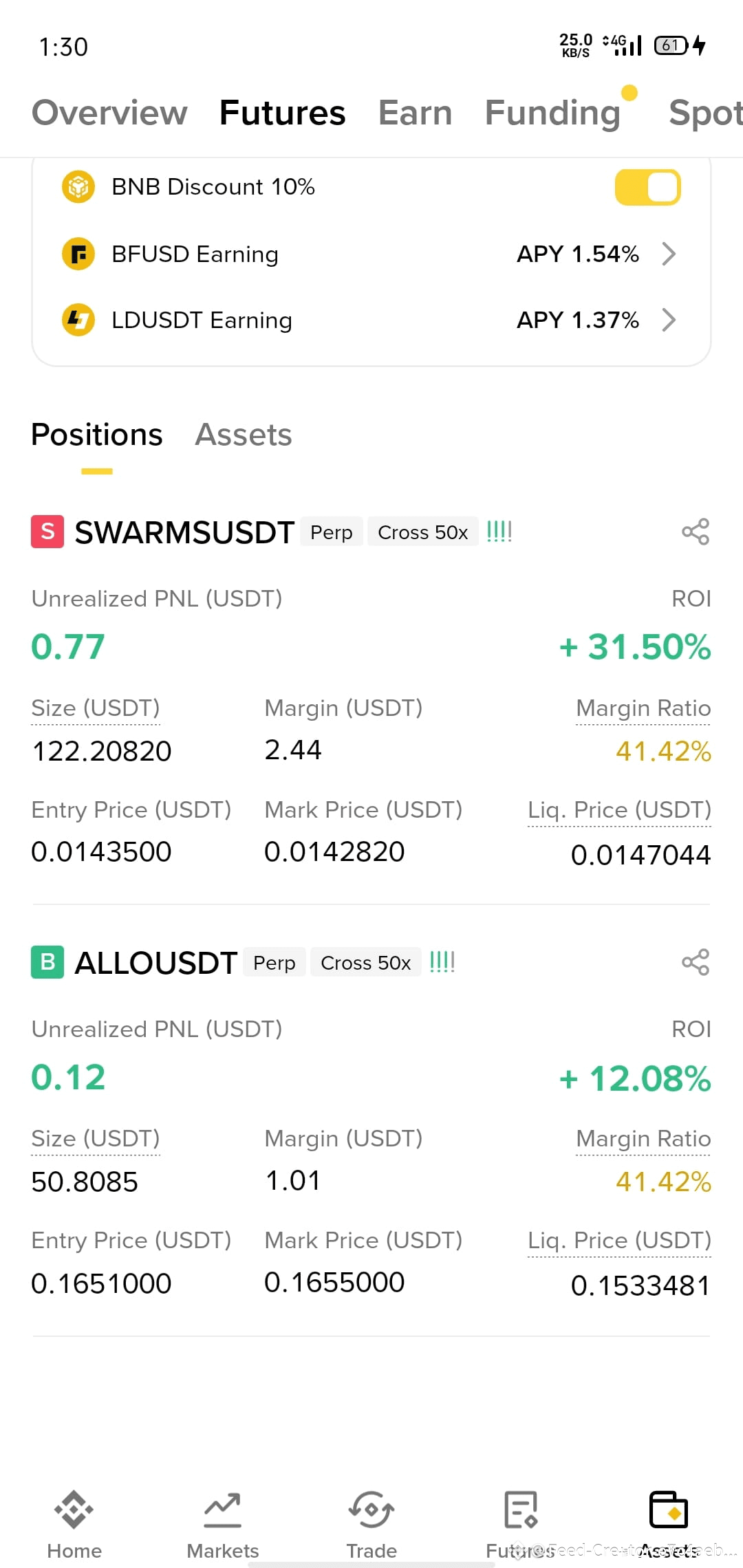Open the Futures icon in bottom bar
The height and width of the screenshot is (1568, 743).
pyautogui.click(x=520, y=1509)
